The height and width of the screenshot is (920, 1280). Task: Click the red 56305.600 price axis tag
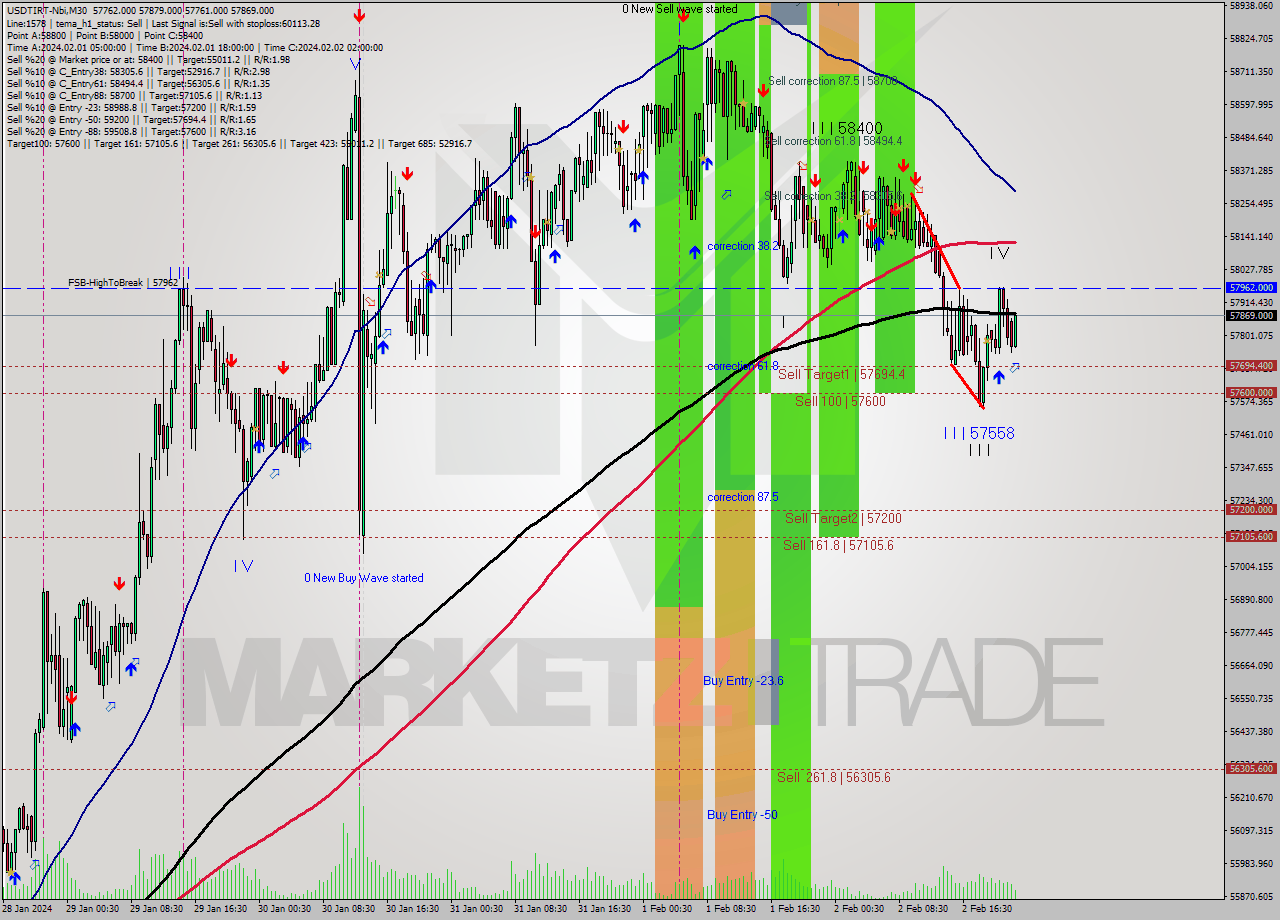[1250, 768]
